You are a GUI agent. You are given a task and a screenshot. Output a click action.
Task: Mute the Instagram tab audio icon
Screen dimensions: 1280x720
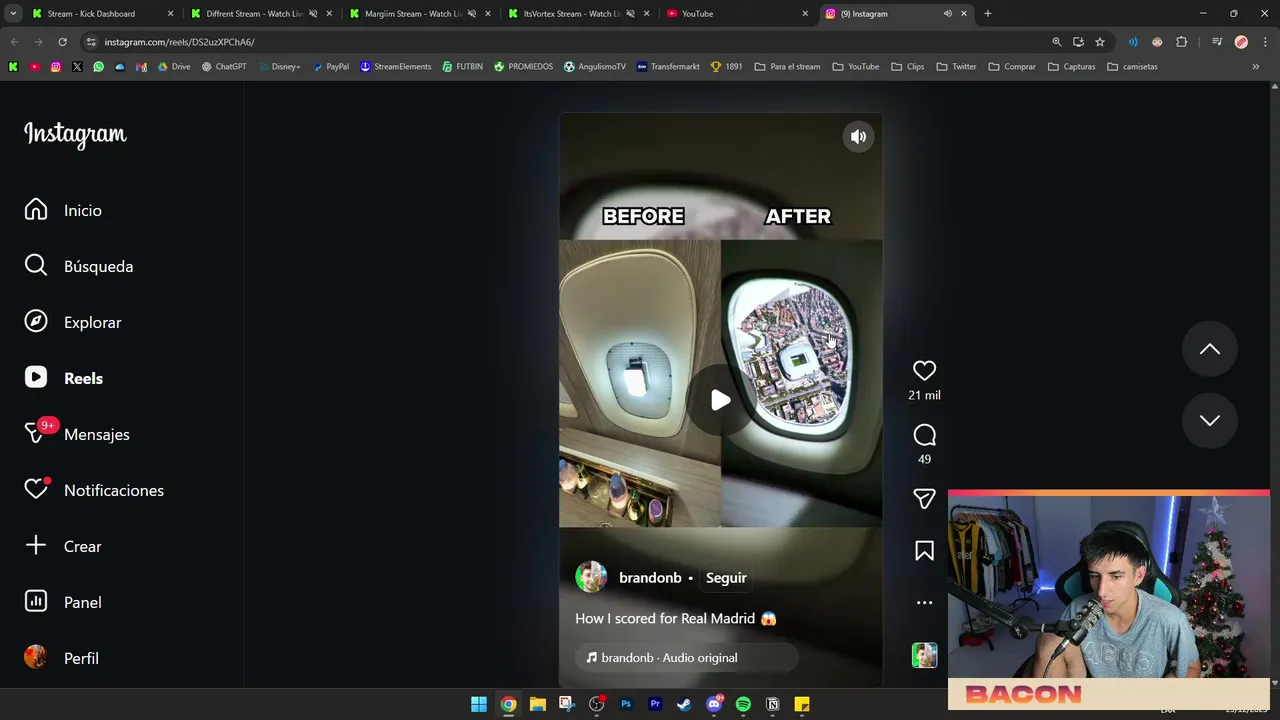click(x=947, y=14)
